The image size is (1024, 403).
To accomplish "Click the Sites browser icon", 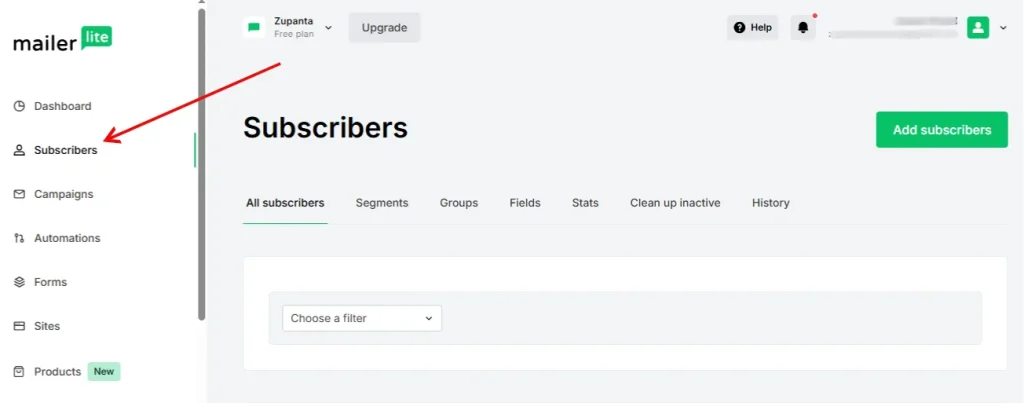I will pos(19,326).
